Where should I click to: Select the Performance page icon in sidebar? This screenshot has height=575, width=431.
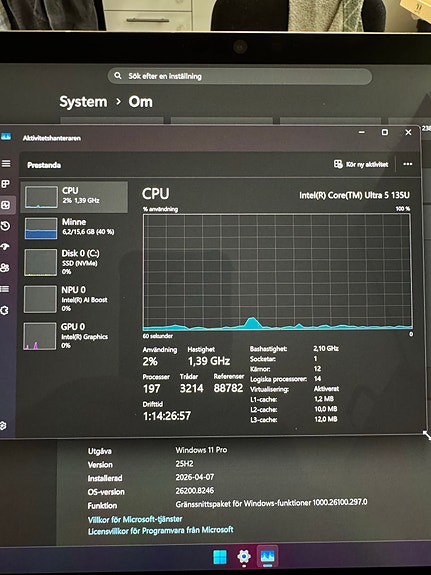(6, 205)
